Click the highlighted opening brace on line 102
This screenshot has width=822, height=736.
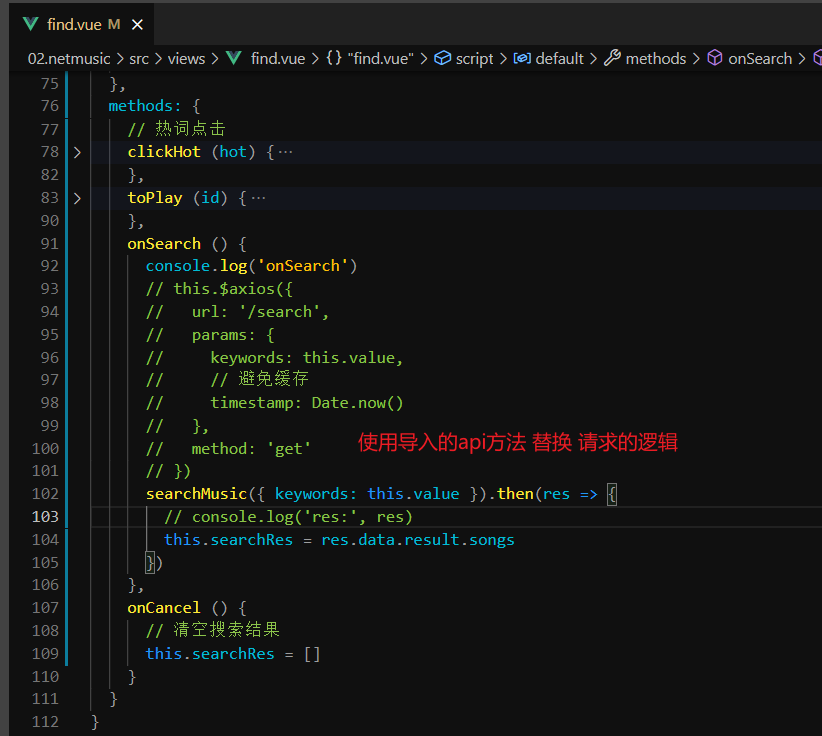pos(612,494)
